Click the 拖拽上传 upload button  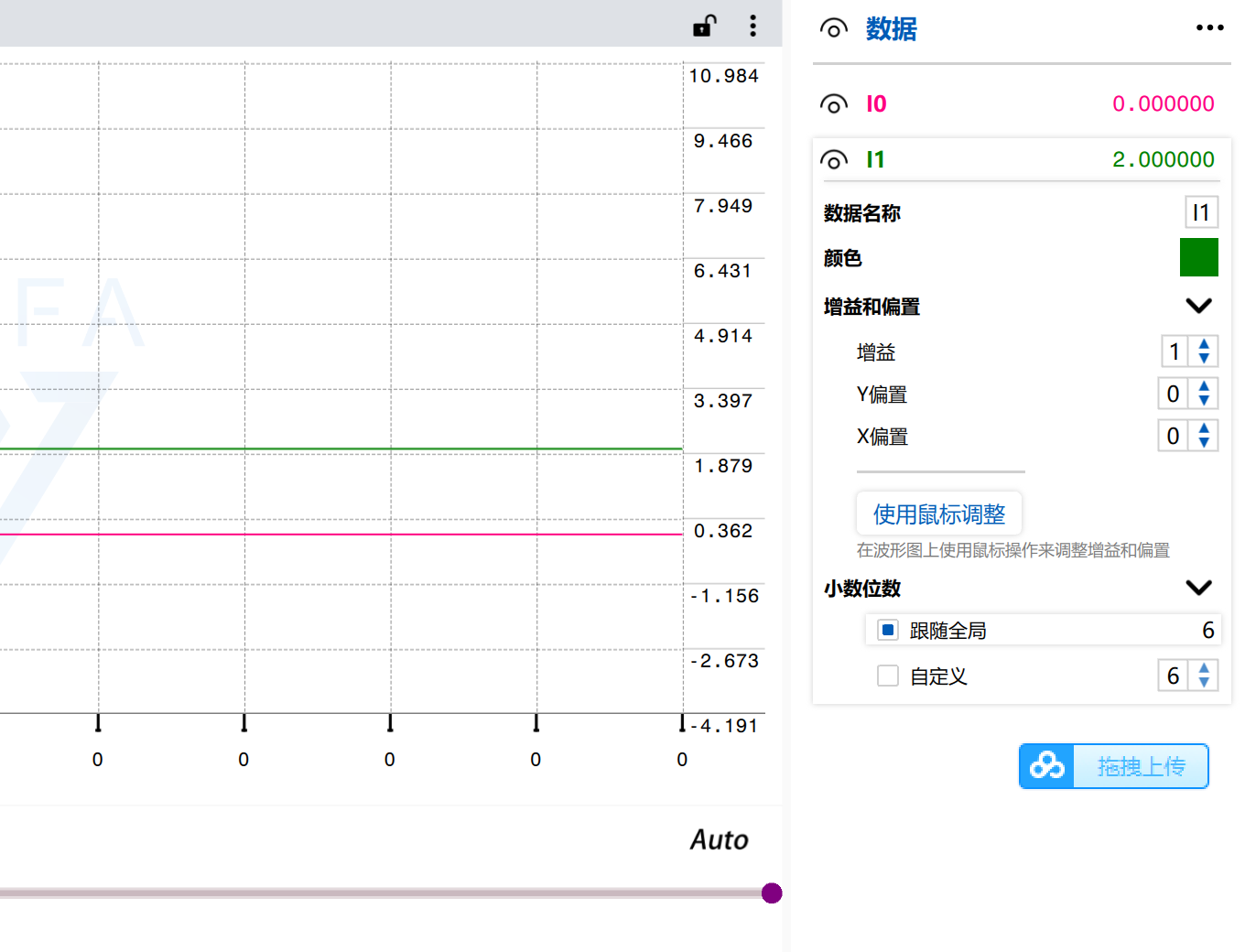click(1140, 765)
